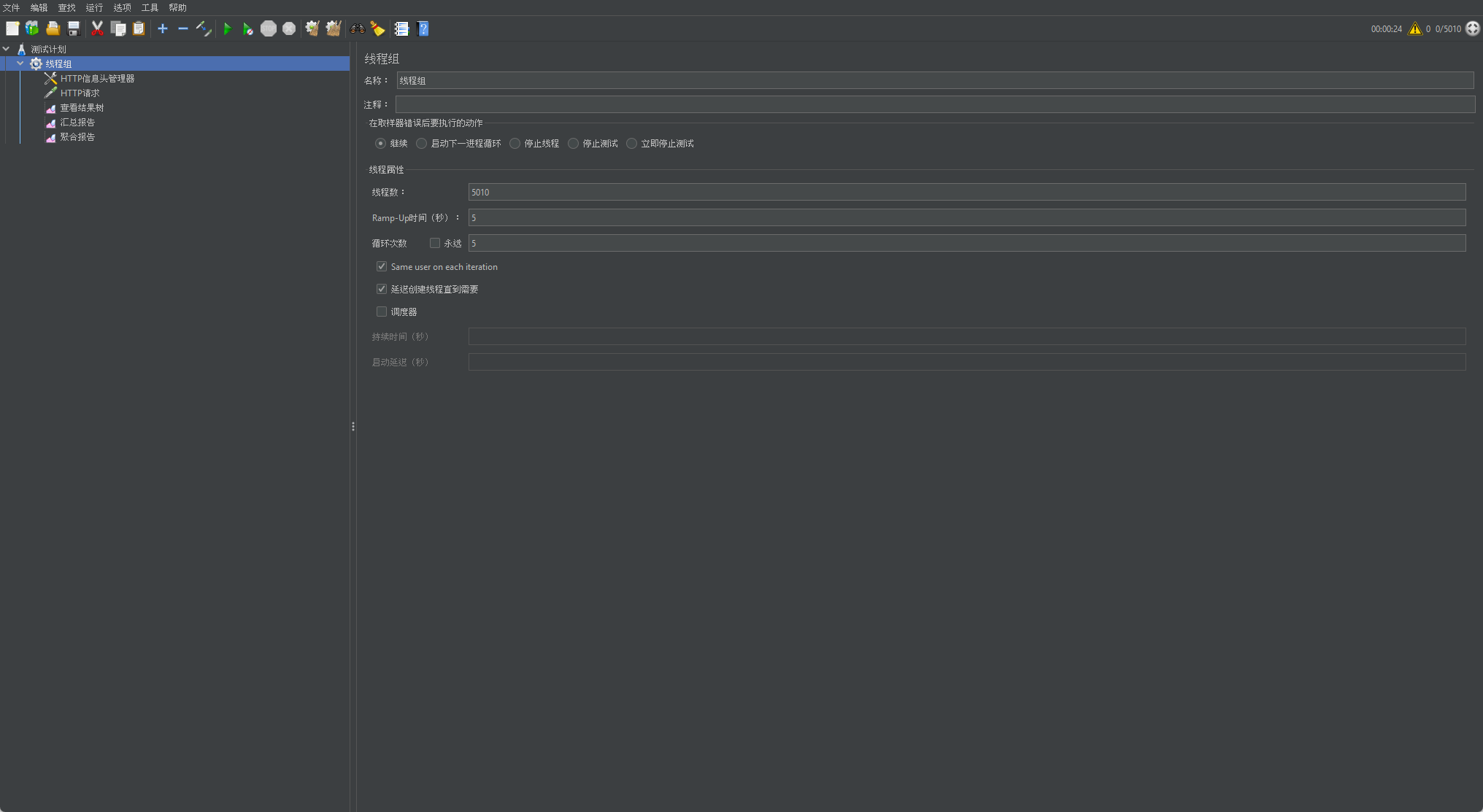This screenshot has width=1483, height=812.
Task: Open the 编辑 menu
Action: click(39, 7)
